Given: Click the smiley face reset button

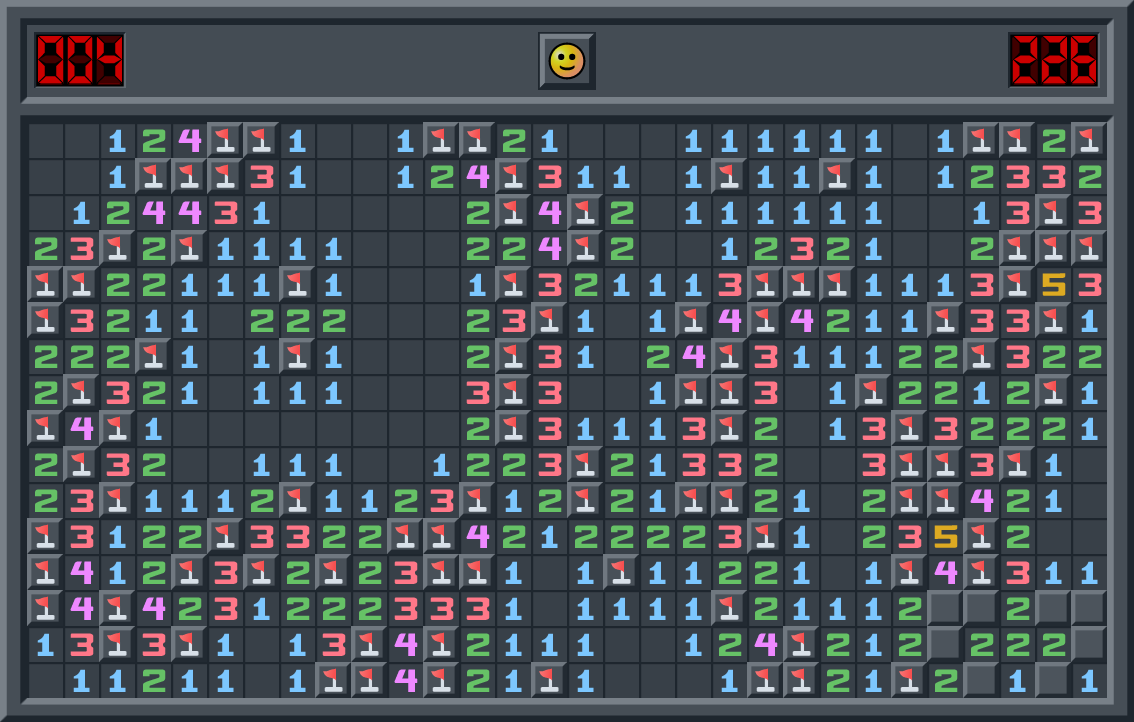Looking at the screenshot, I should 567,61.
